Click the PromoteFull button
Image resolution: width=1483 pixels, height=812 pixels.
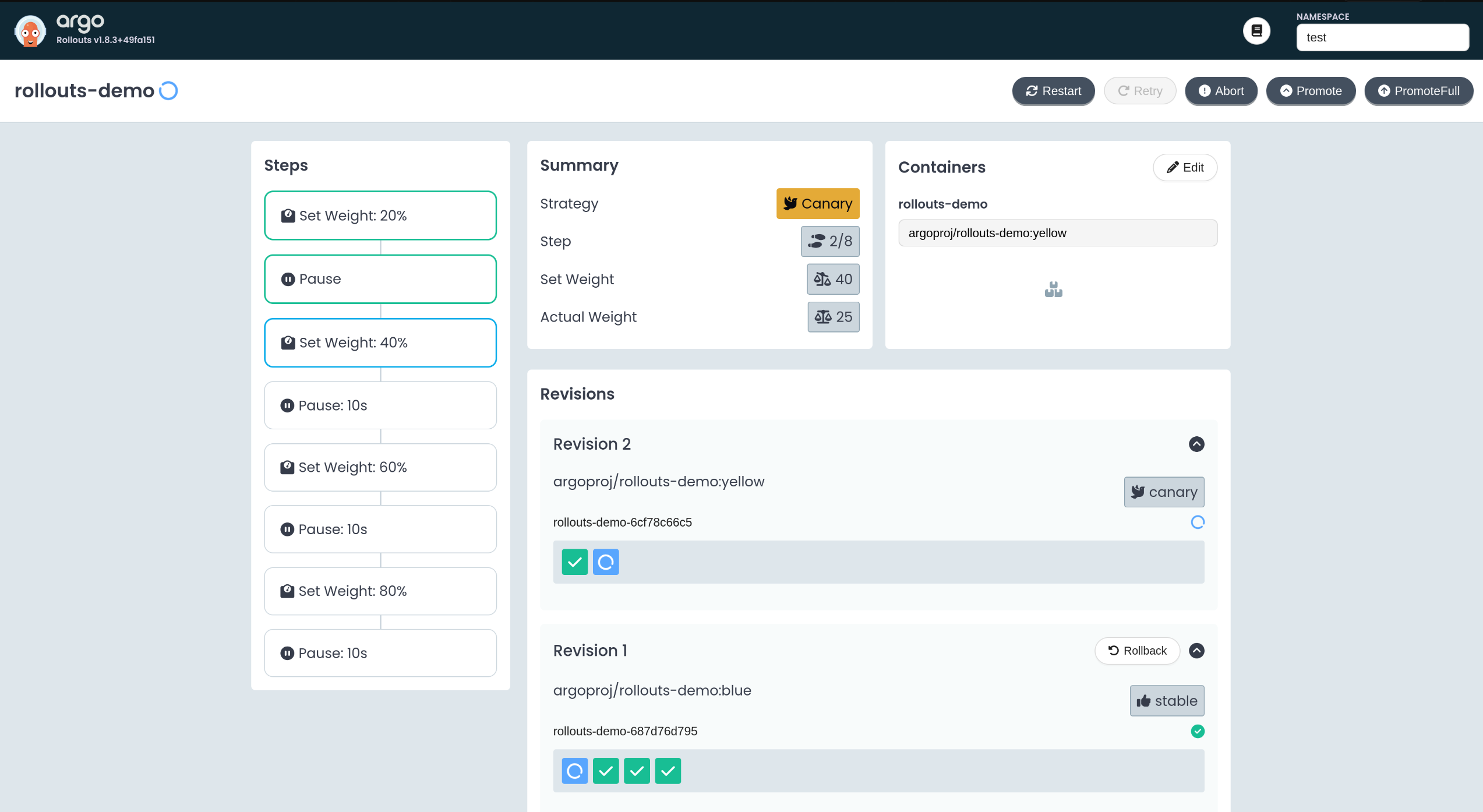point(1418,91)
